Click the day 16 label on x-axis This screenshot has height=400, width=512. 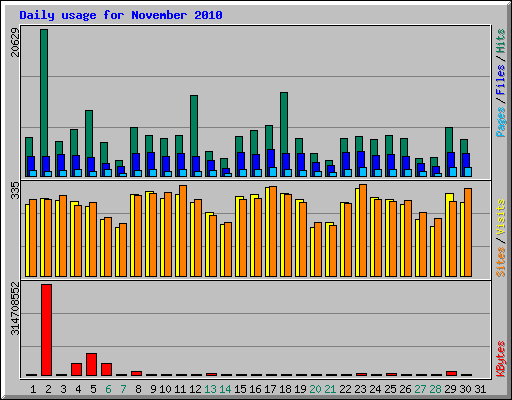point(255,389)
